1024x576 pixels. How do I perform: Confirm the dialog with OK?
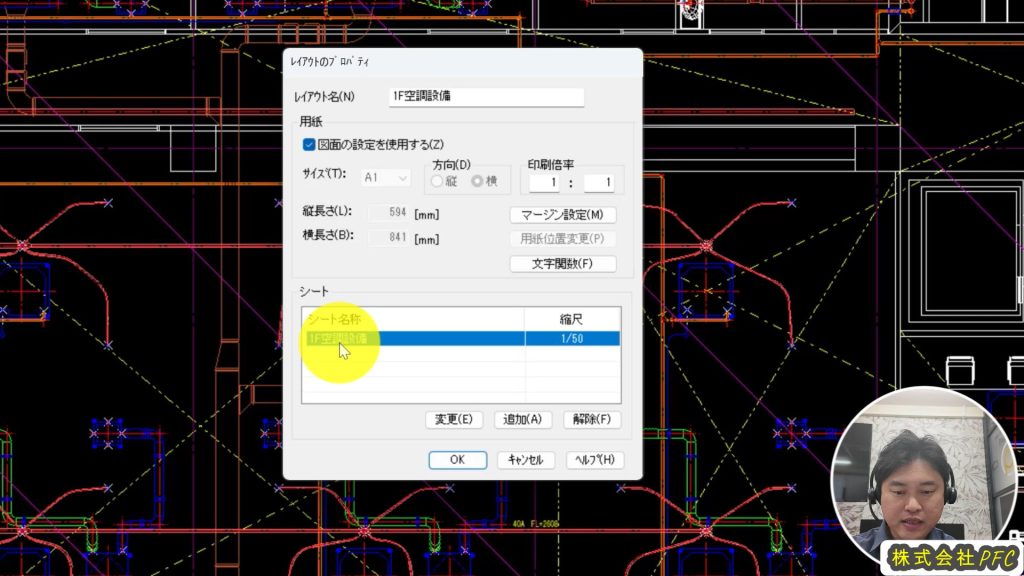pos(457,460)
